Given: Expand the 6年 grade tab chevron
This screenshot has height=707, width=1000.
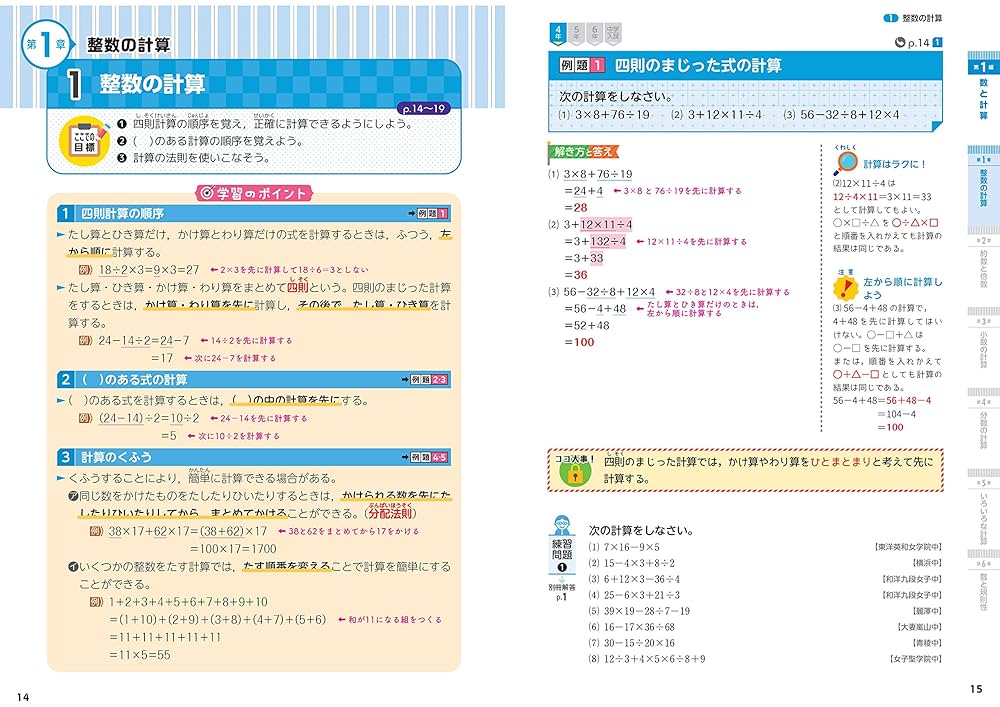Looking at the screenshot, I should point(595,33).
